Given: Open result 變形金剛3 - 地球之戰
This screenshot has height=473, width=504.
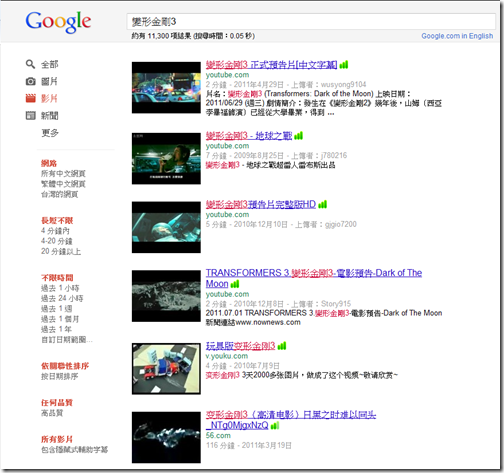Looking at the screenshot, I should [x=249, y=136].
